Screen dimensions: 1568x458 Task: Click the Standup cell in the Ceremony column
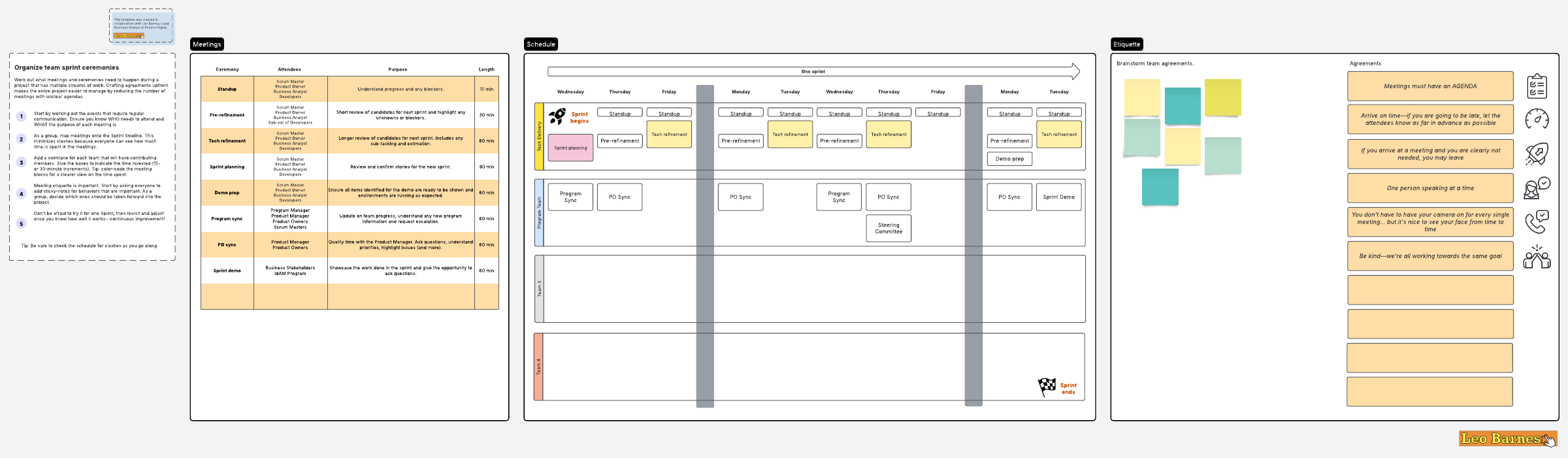pyautogui.click(x=227, y=89)
